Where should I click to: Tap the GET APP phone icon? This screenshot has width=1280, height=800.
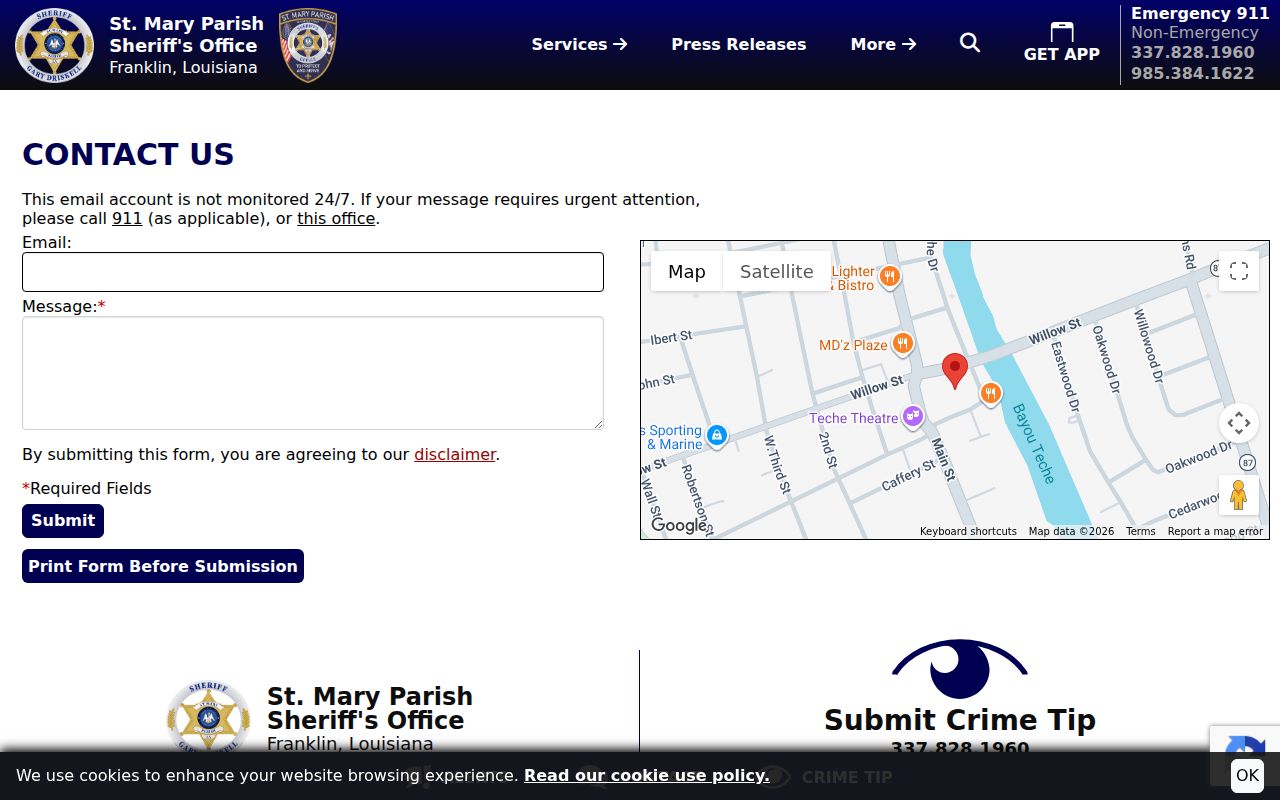click(x=1062, y=32)
